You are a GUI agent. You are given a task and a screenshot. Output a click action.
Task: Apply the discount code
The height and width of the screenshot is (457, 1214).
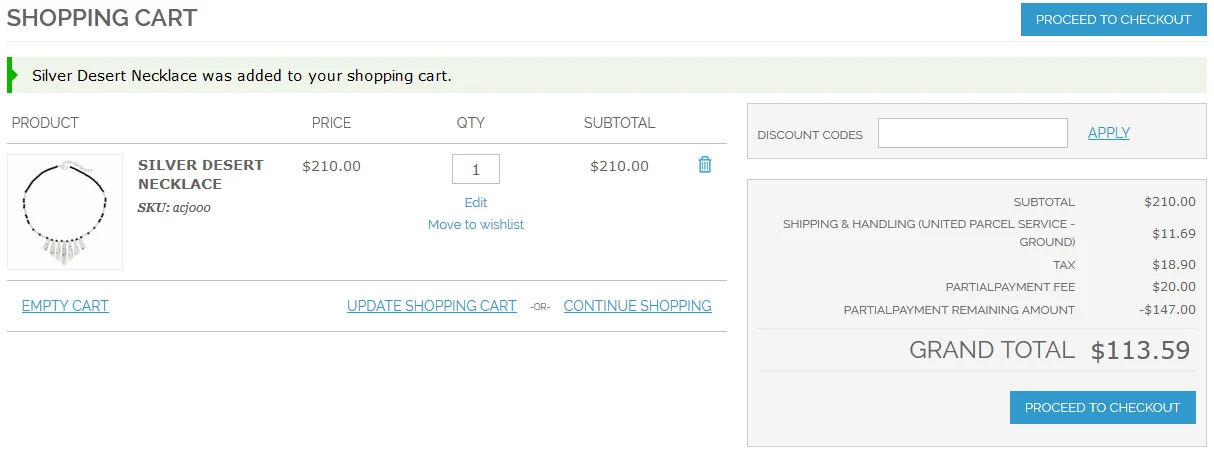1108,133
